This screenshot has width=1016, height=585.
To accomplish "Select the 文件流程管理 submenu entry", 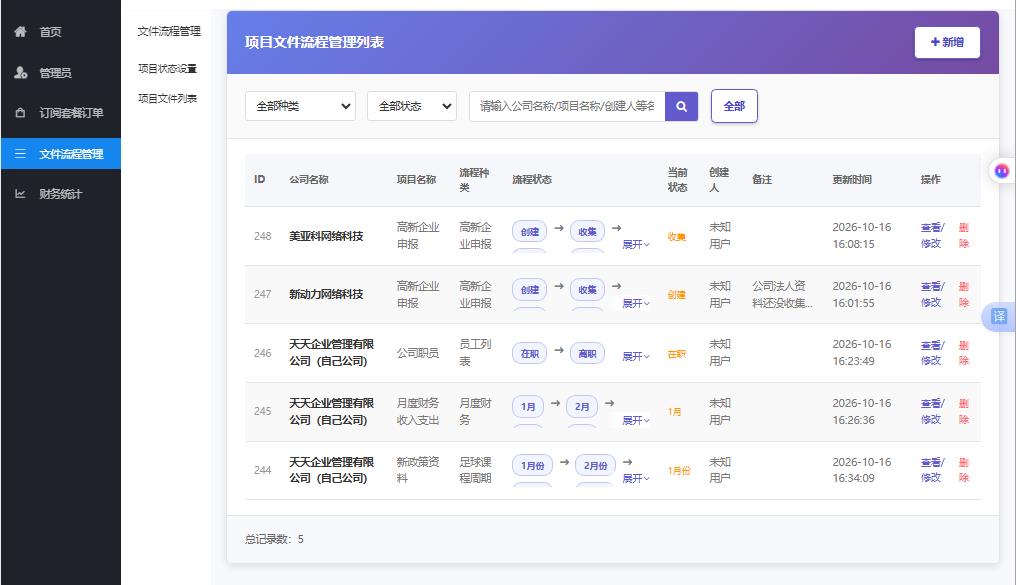I will pos(169,31).
